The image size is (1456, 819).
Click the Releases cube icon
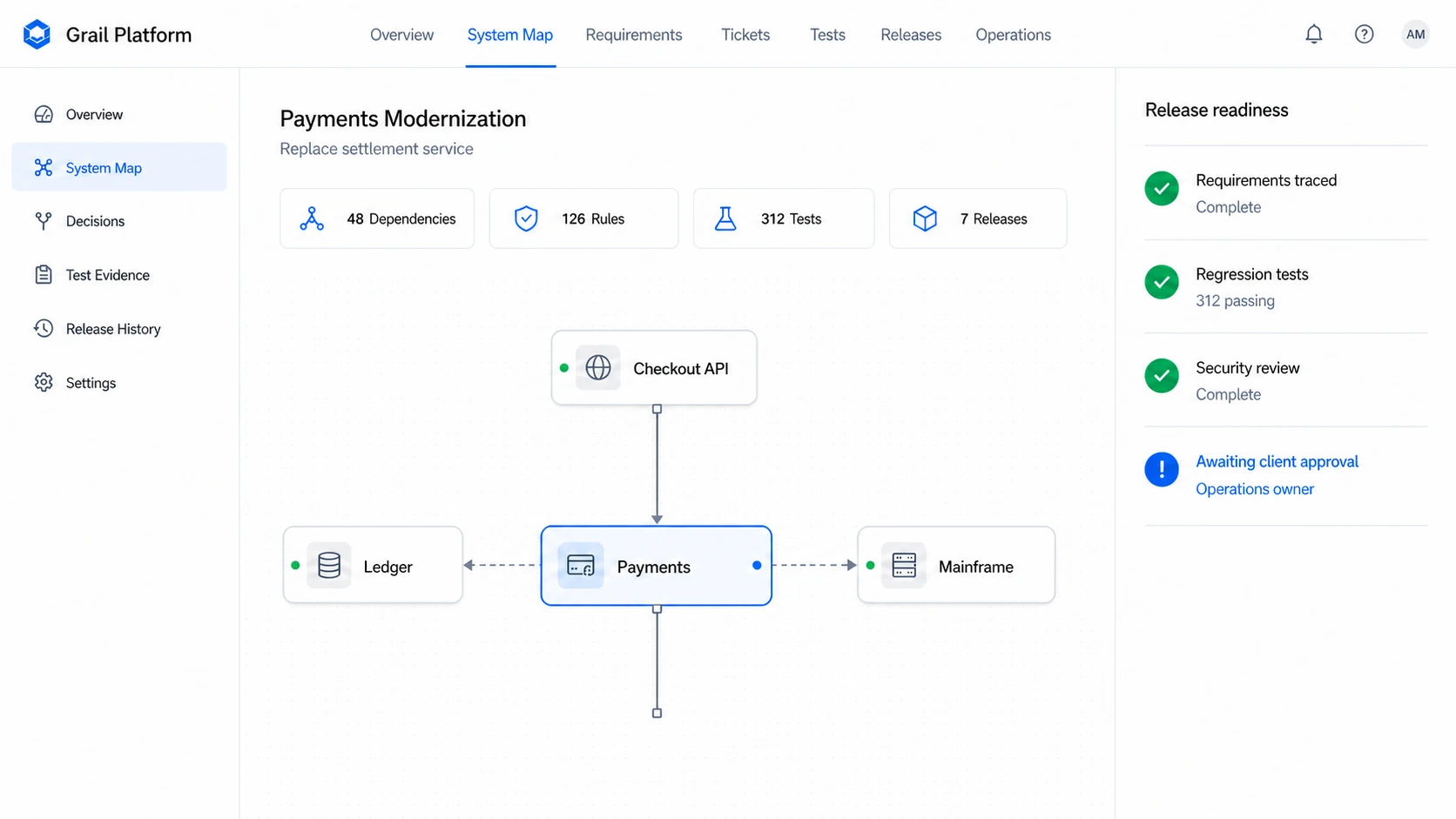coord(925,218)
